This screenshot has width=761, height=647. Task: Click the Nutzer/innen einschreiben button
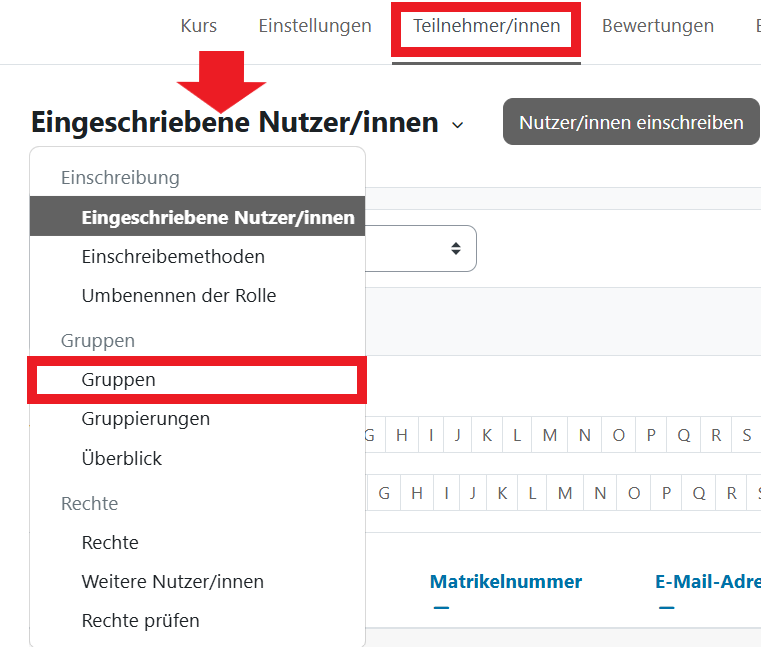pos(631,122)
